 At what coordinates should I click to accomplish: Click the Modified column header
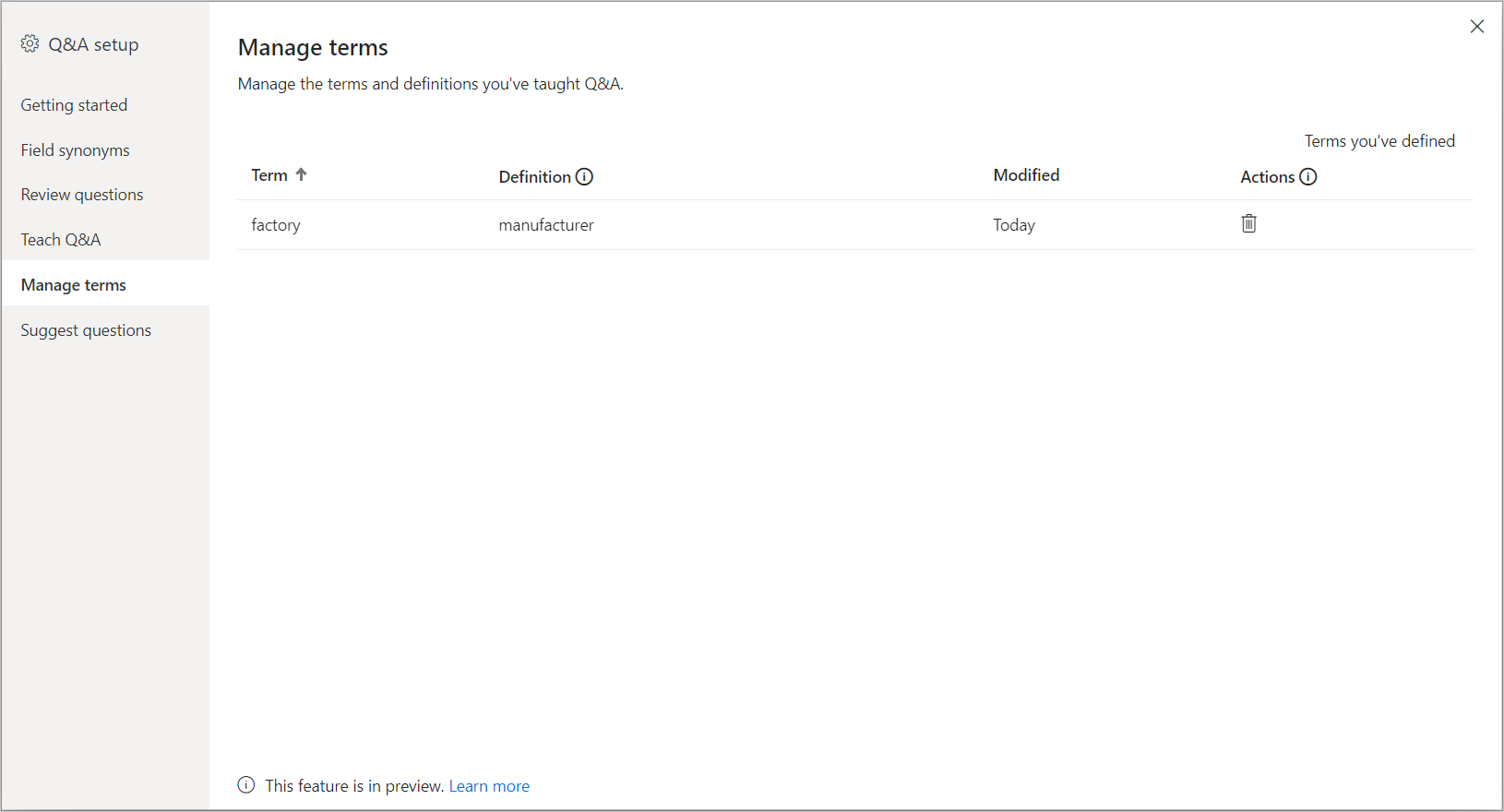click(x=1026, y=175)
